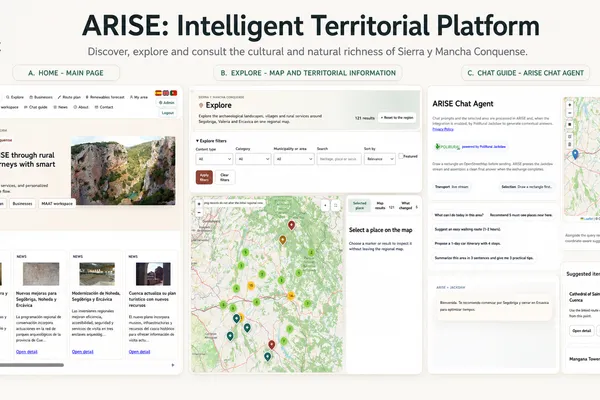
Task: Click the Admin button
Action: click(166, 103)
